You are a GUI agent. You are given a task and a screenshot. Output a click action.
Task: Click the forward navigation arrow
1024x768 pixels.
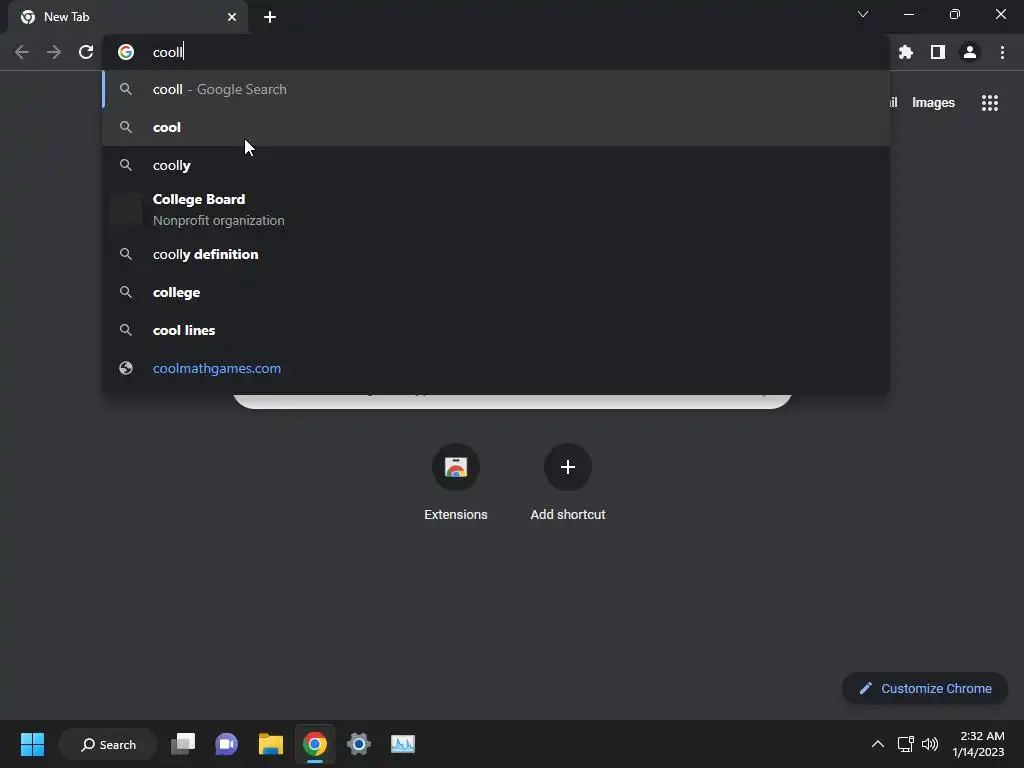tap(54, 52)
